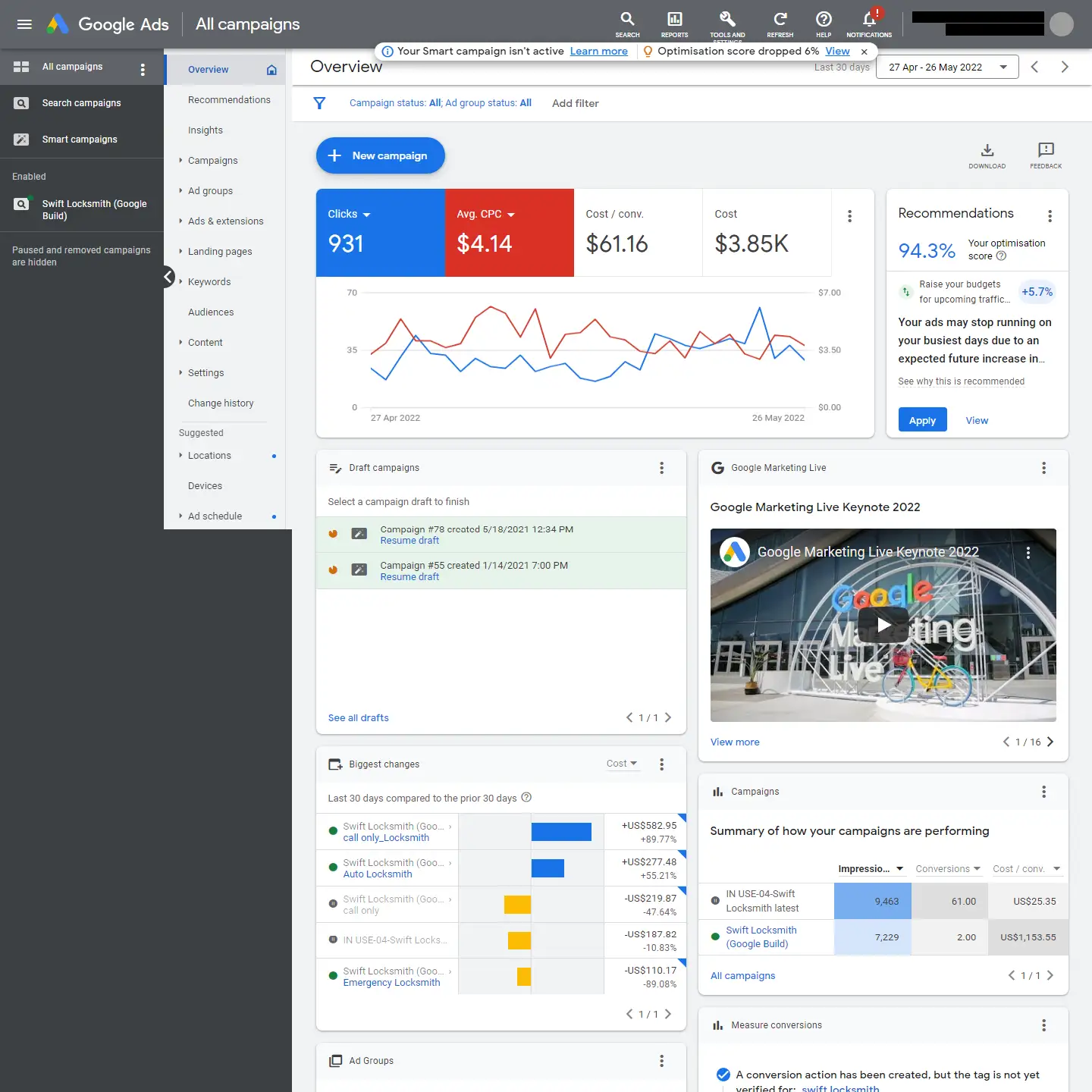Click the Google Ads logo
This screenshot has height=1092, width=1092.
click(108, 24)
